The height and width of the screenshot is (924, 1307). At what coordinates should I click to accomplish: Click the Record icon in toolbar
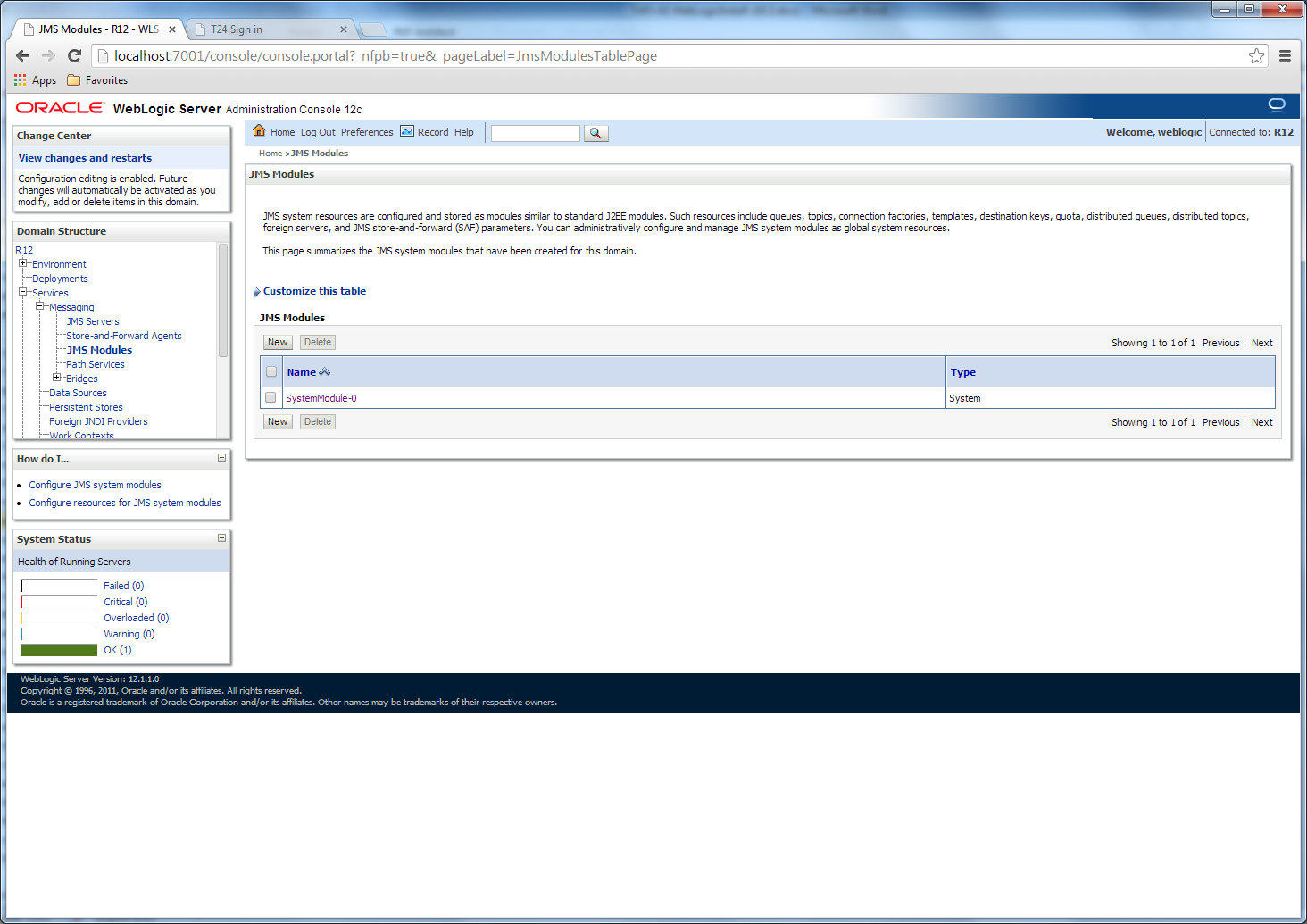pyautogui.click(x=407, y=131)
